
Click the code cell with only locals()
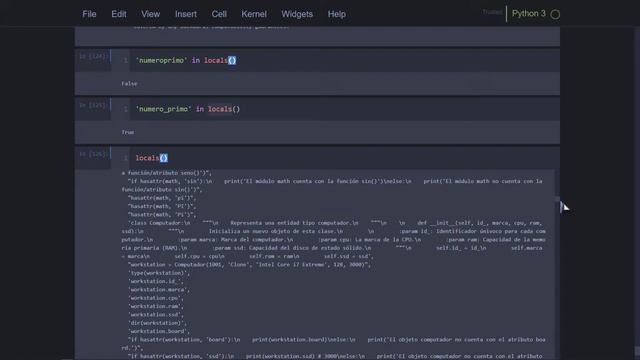click(x=344, y=158)
